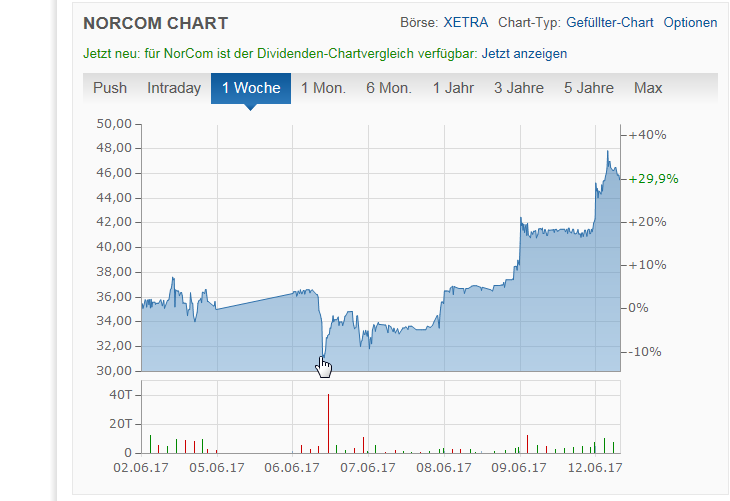Screen dimensions: 730x501
Task: Select the Intraday tab
Action: pos(174,88)
